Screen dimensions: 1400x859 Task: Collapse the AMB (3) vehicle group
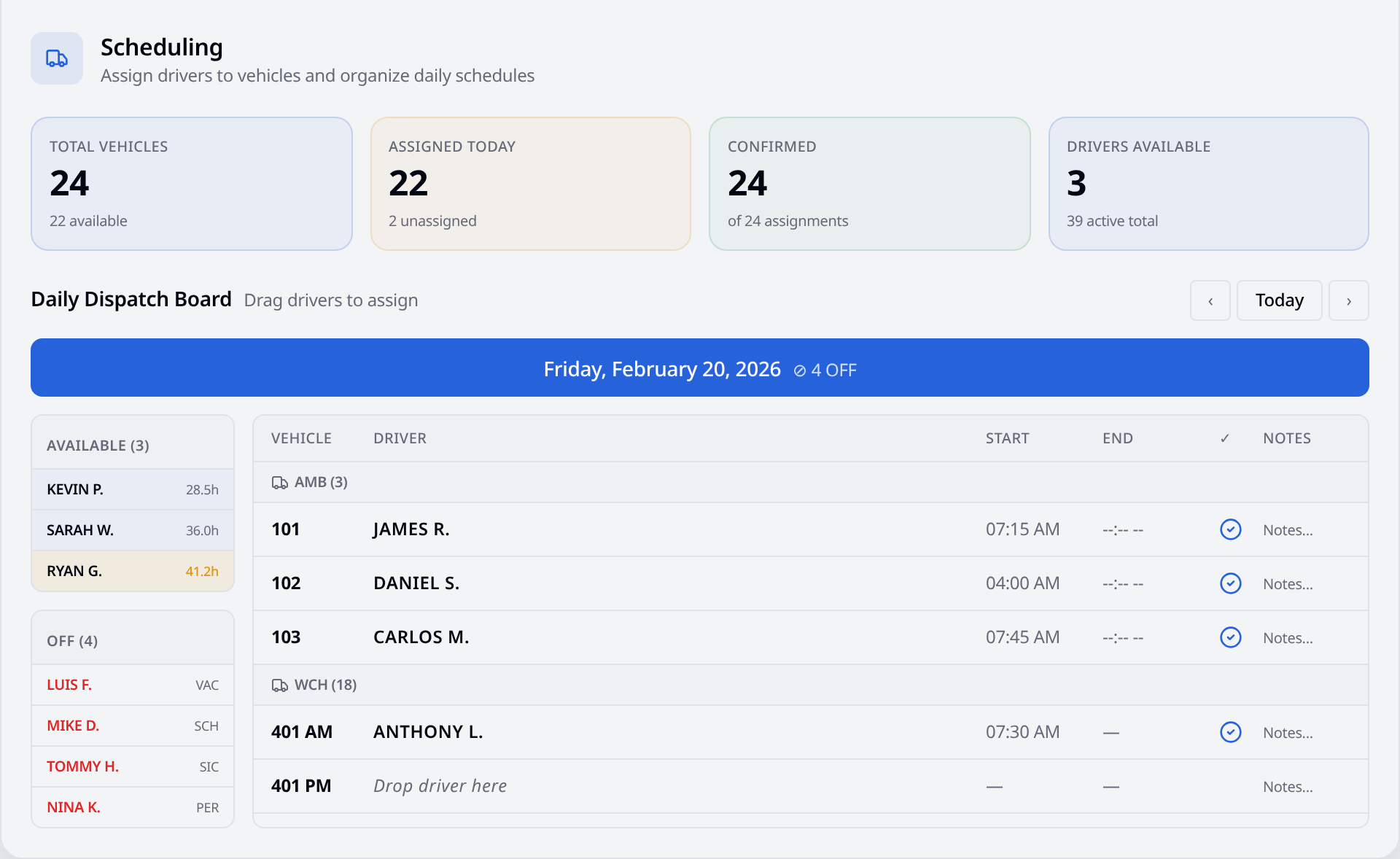(x=810, y=482)
